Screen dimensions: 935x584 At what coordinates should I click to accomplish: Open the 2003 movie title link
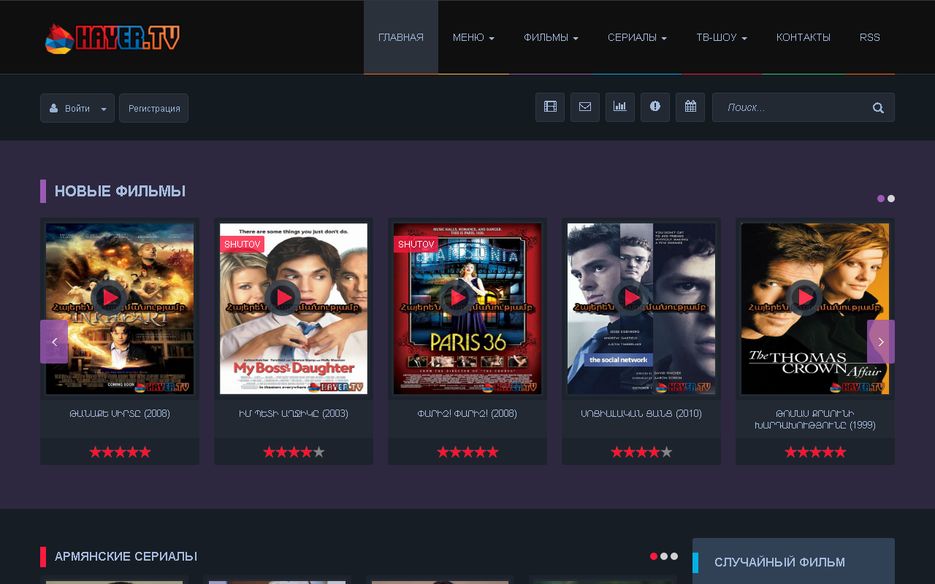[293, 413]
